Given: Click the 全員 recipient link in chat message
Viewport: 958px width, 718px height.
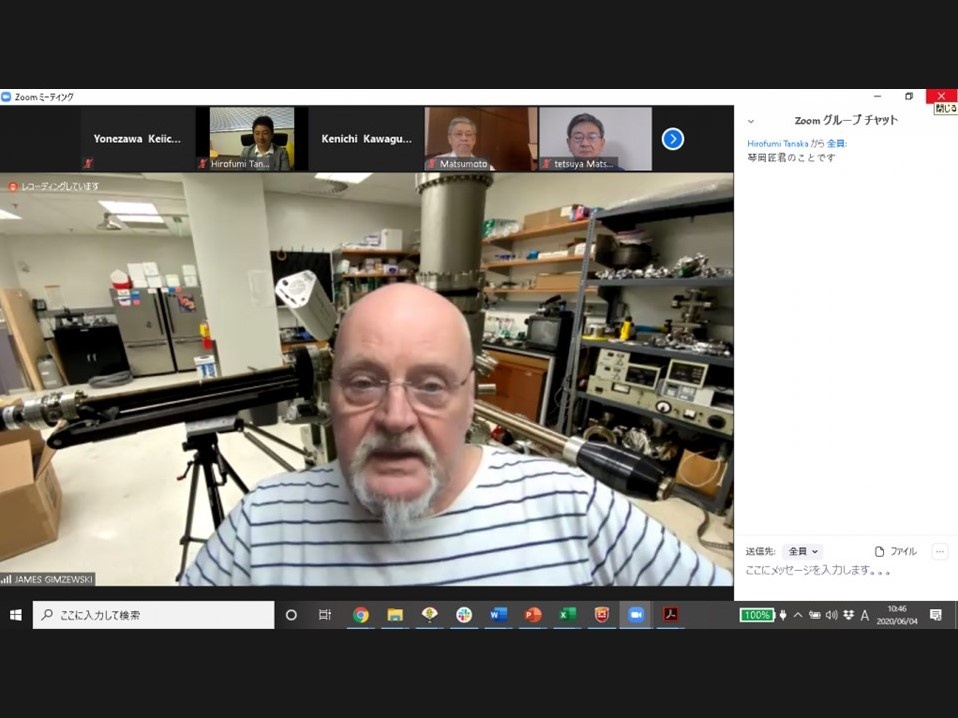Looking at the screenshot, I should pyautogui.click(x=835, y=144).
